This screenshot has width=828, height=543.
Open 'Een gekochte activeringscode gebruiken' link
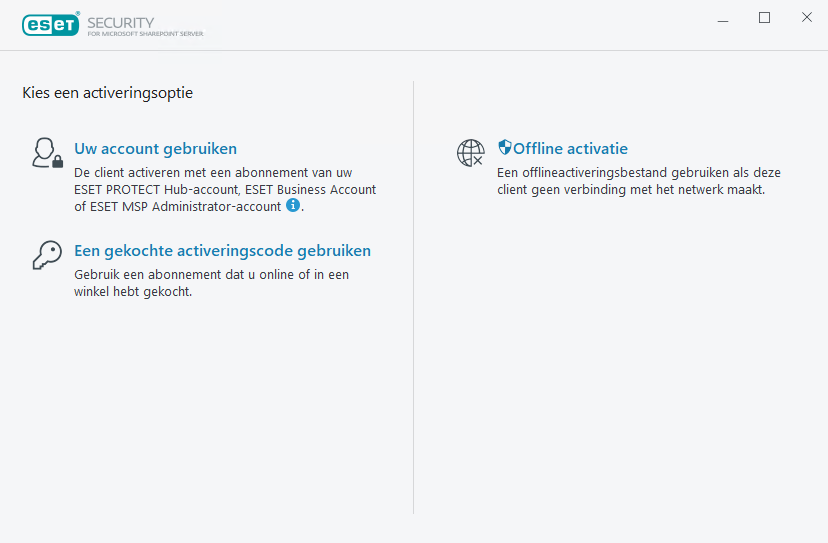point(222,250)
